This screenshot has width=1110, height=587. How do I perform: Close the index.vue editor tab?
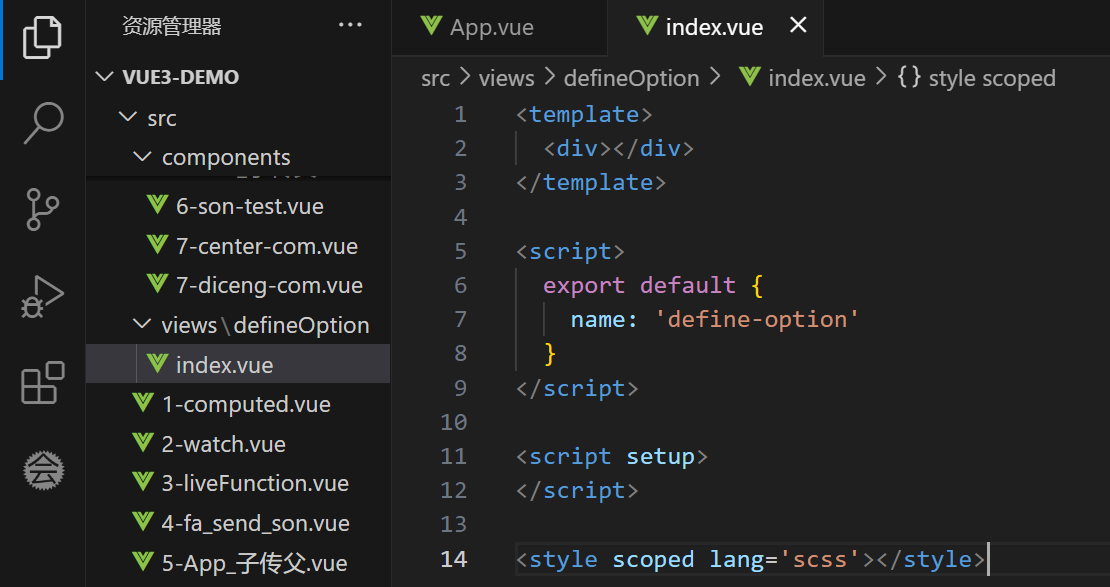point(798,26)
